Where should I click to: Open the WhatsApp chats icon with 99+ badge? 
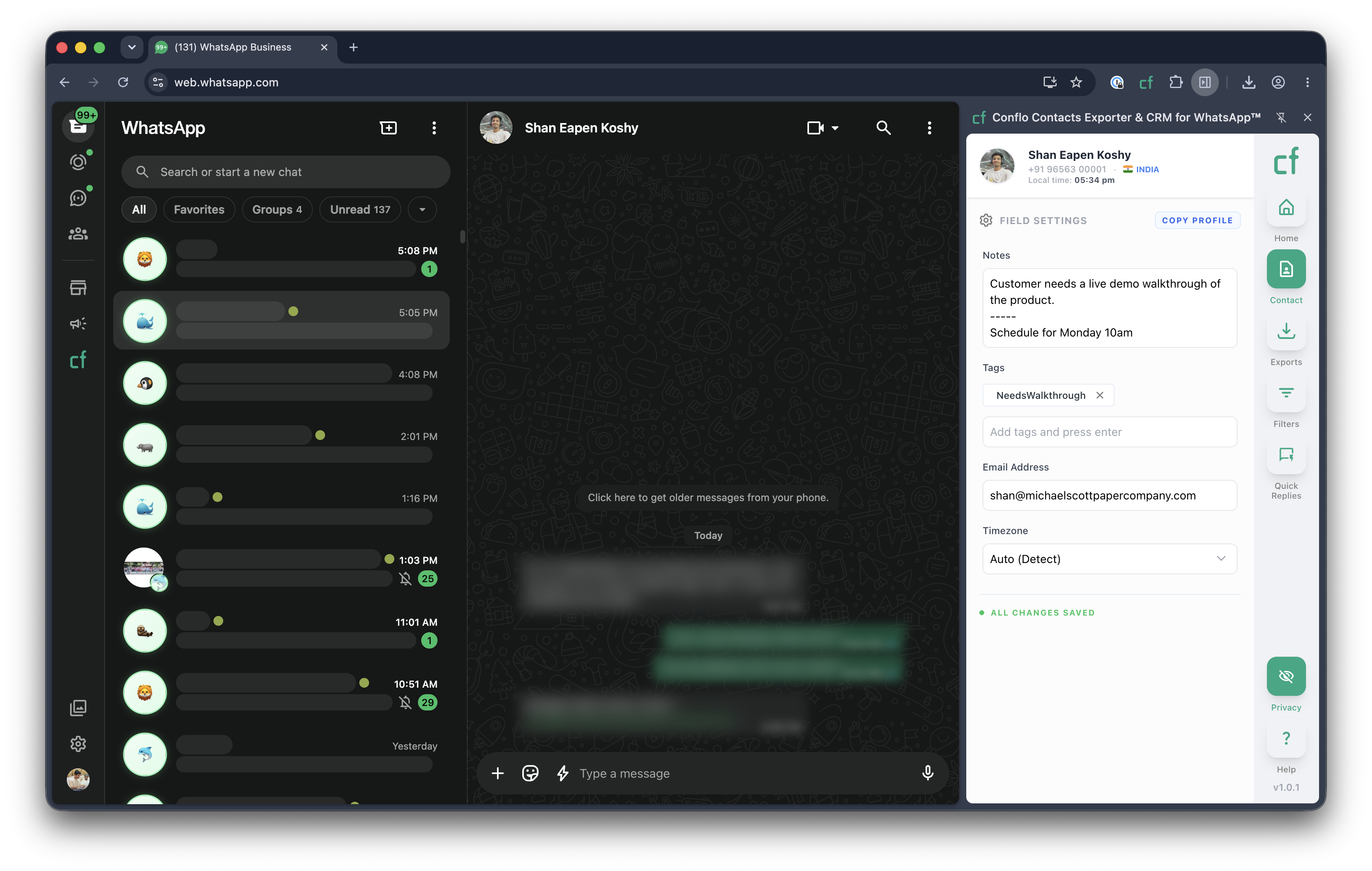(78, 125)
